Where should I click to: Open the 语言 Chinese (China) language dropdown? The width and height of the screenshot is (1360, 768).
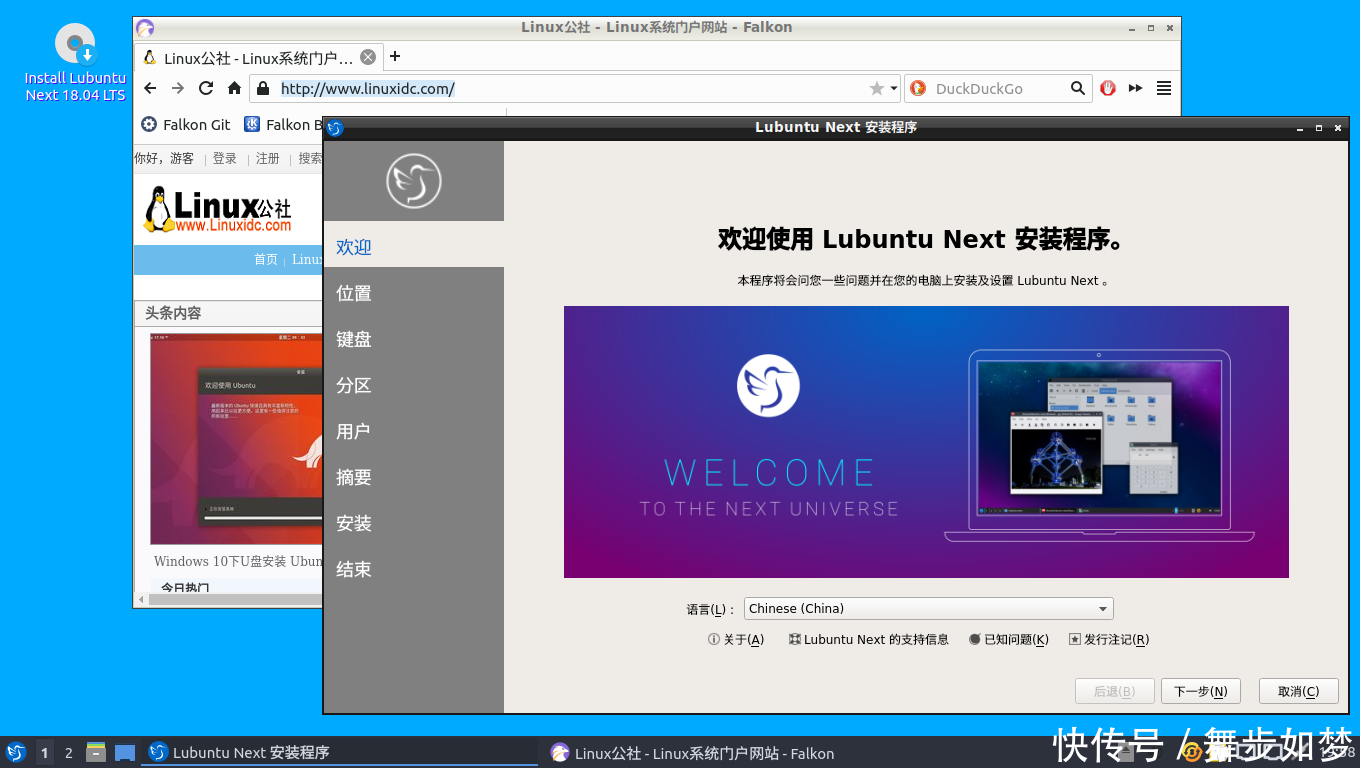(x=928, y=608)
